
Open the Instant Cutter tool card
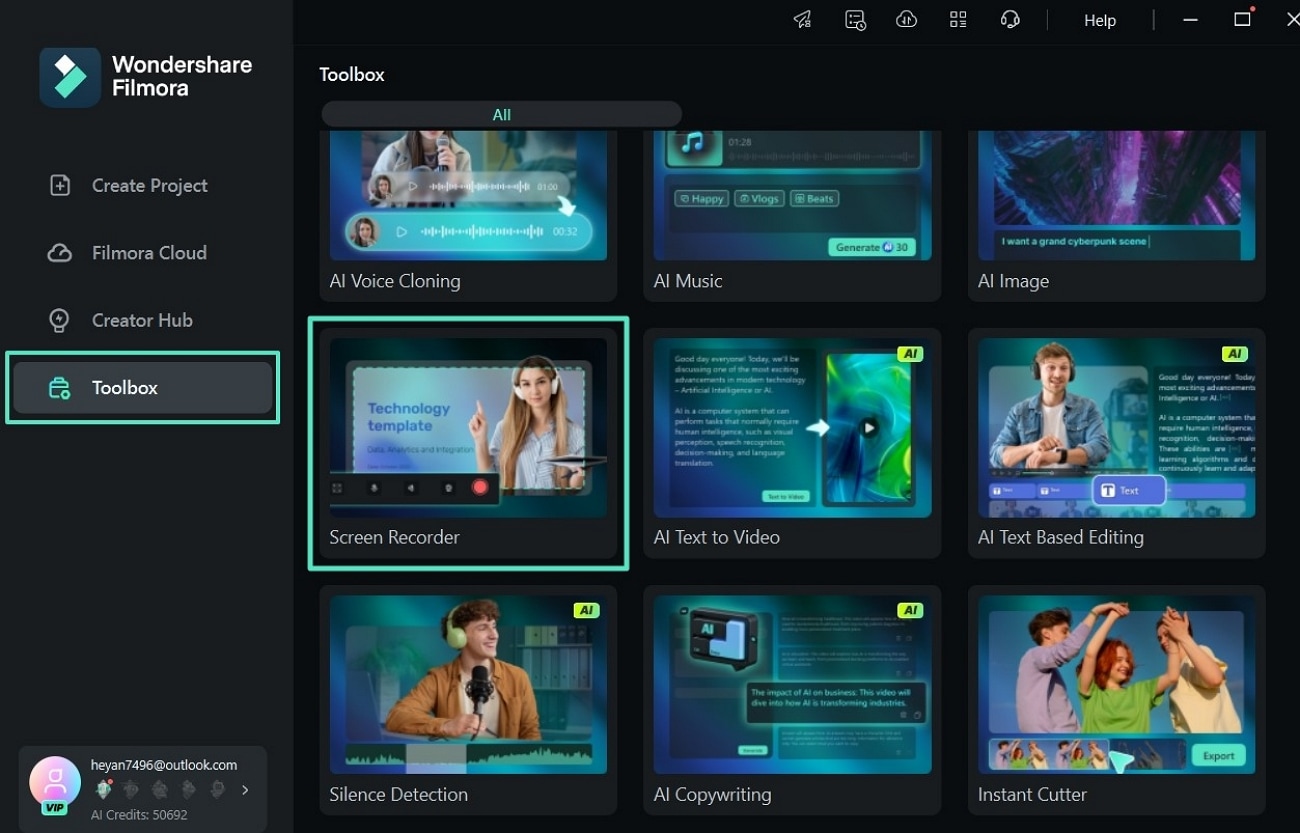click(x=1116, y=700)
